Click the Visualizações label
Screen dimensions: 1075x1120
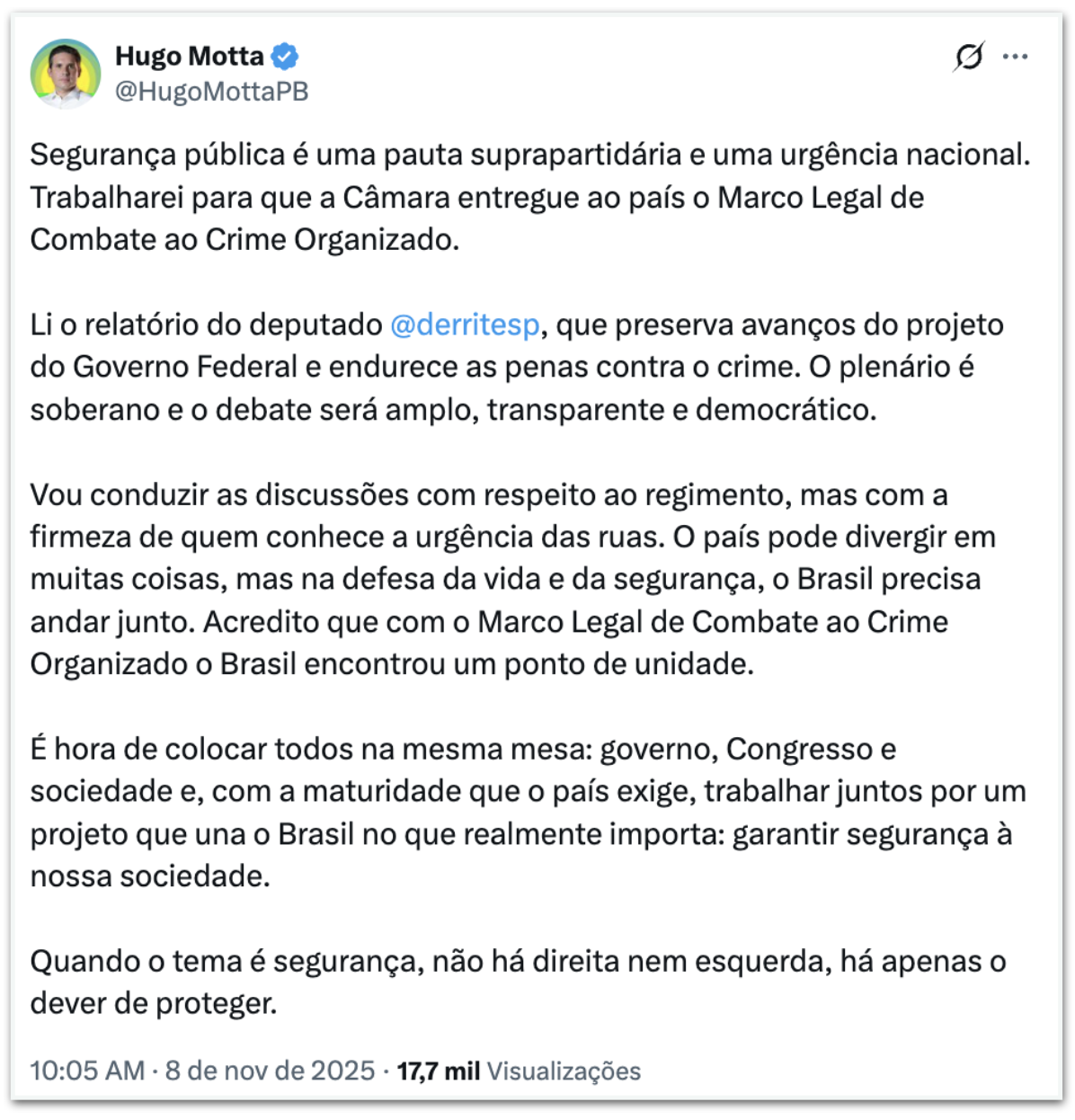coord(564,1071)
